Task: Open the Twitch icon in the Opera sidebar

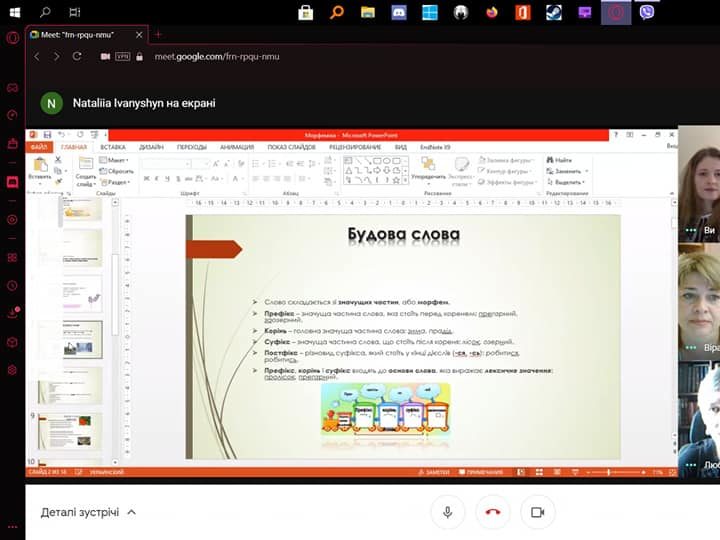Action: (12, 182)
